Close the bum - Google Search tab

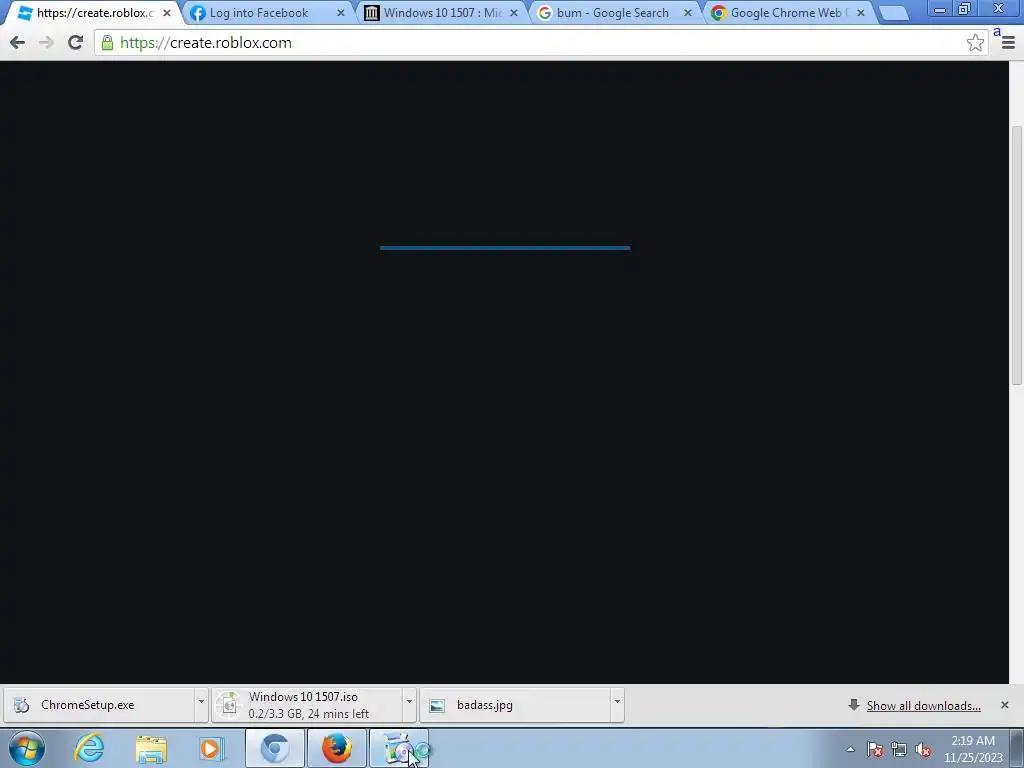(688, 12)
